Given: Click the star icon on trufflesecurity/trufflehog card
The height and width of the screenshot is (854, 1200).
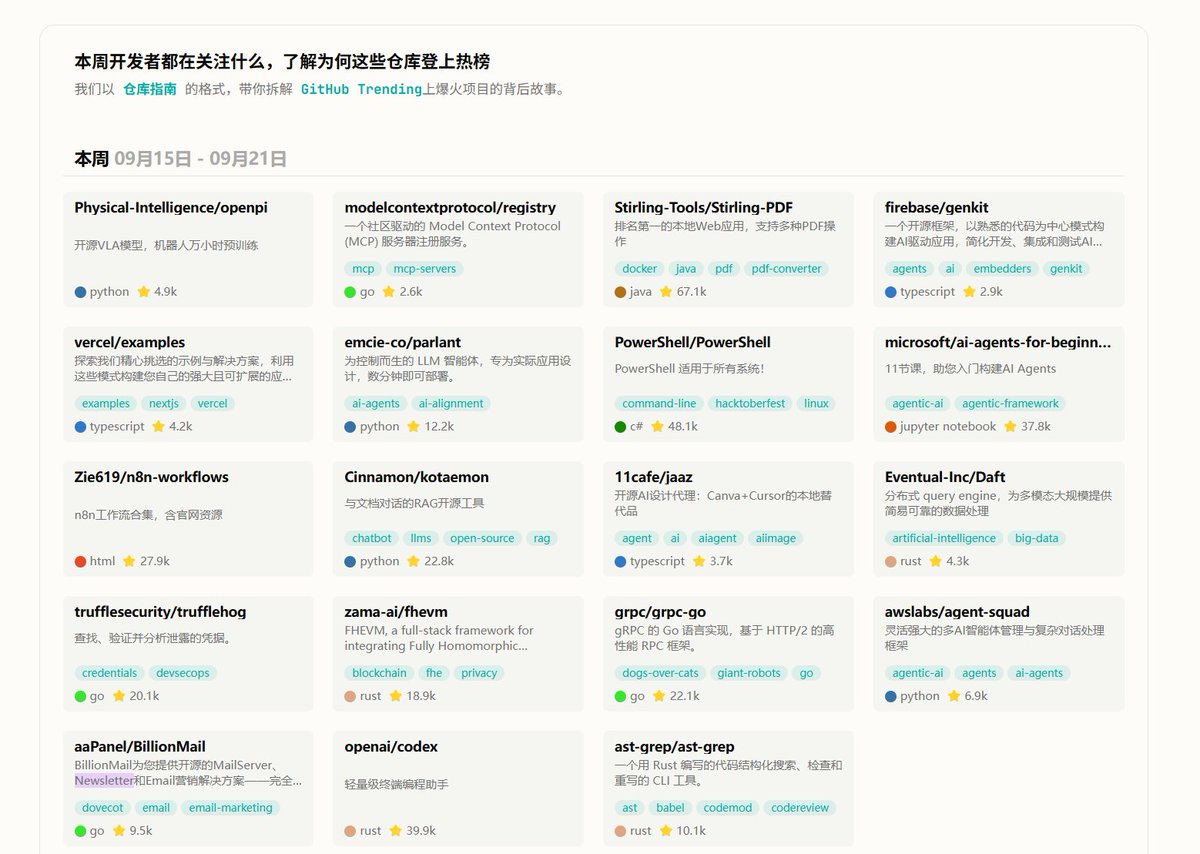Looking at the screenshot, I should point(118,697).
